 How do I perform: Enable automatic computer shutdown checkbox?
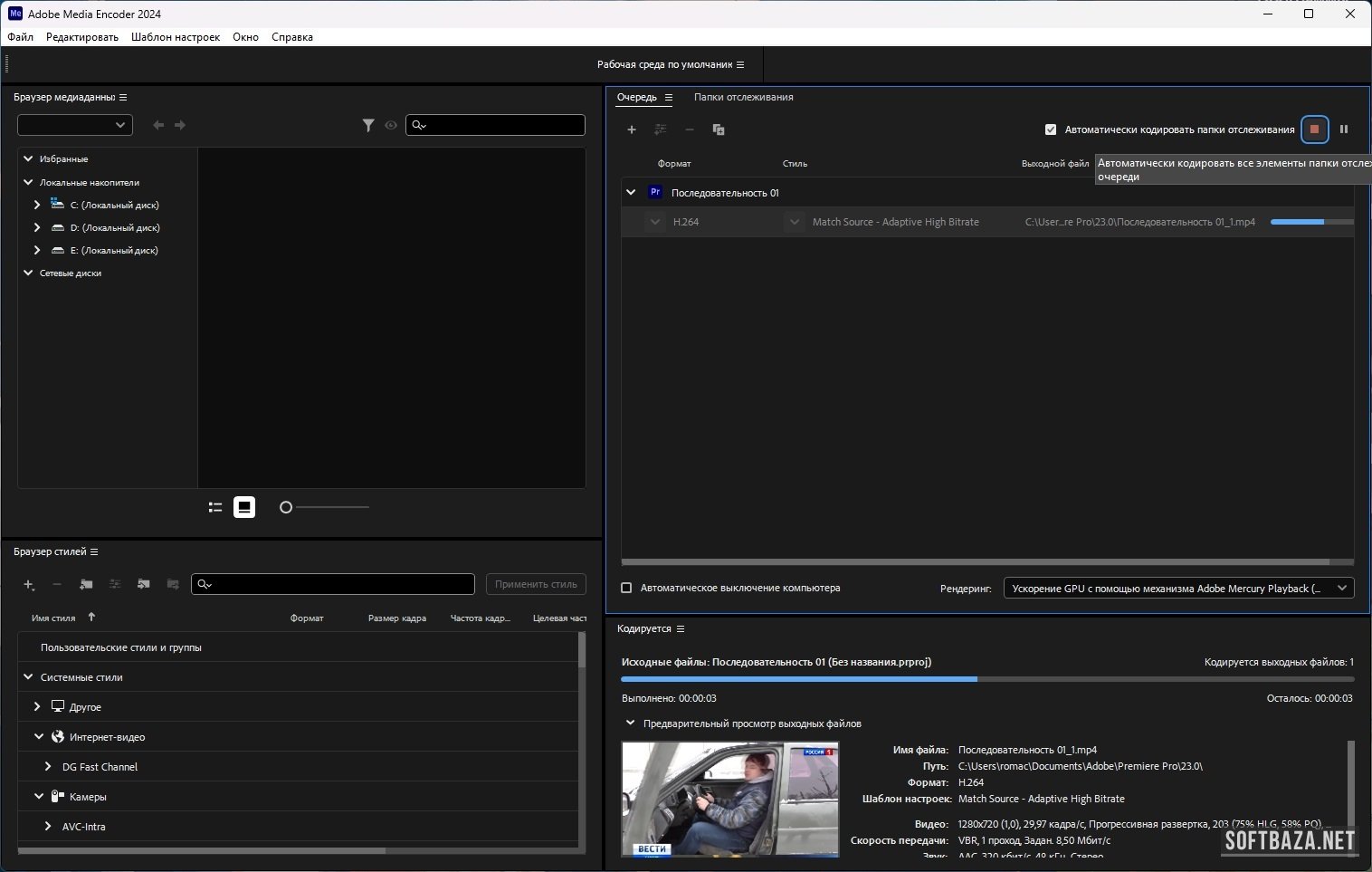click(x=626, y=588)
